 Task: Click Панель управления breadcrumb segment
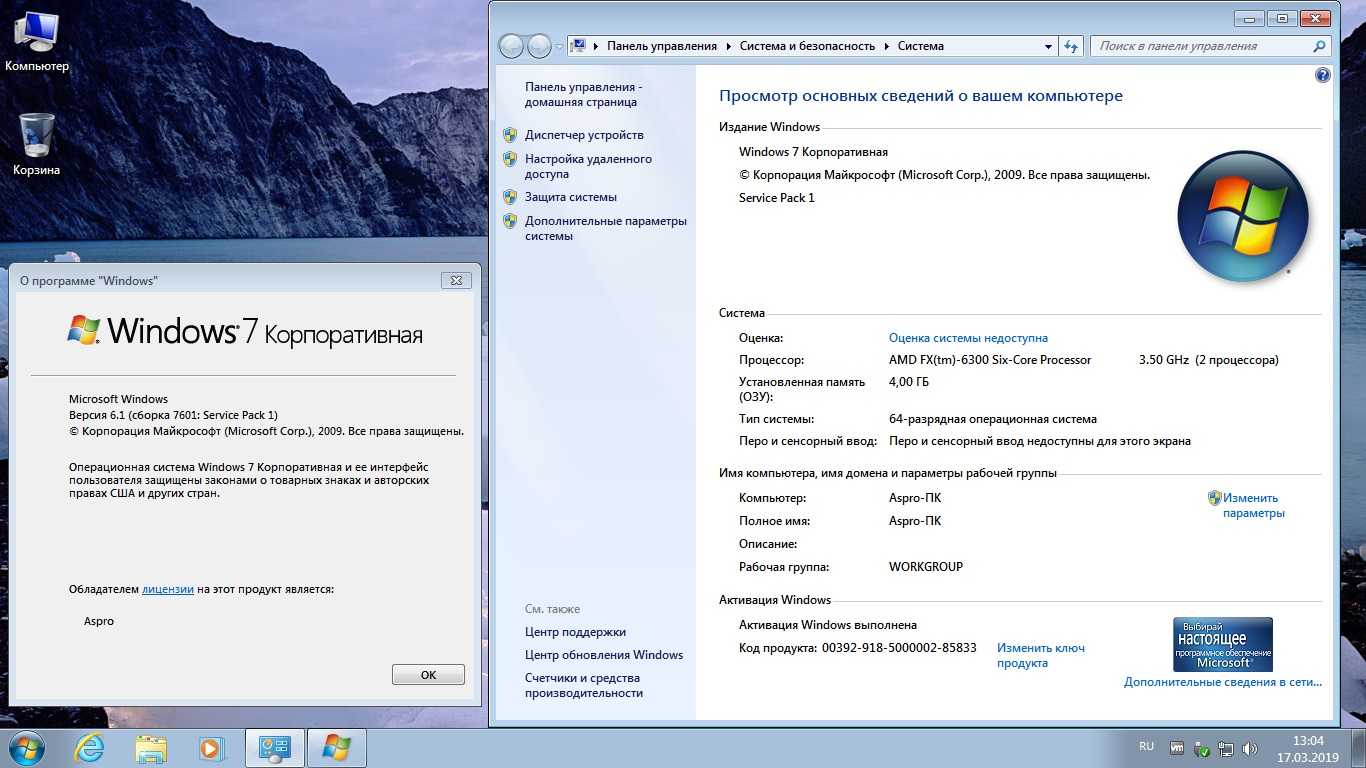click(x=662, y=46)
